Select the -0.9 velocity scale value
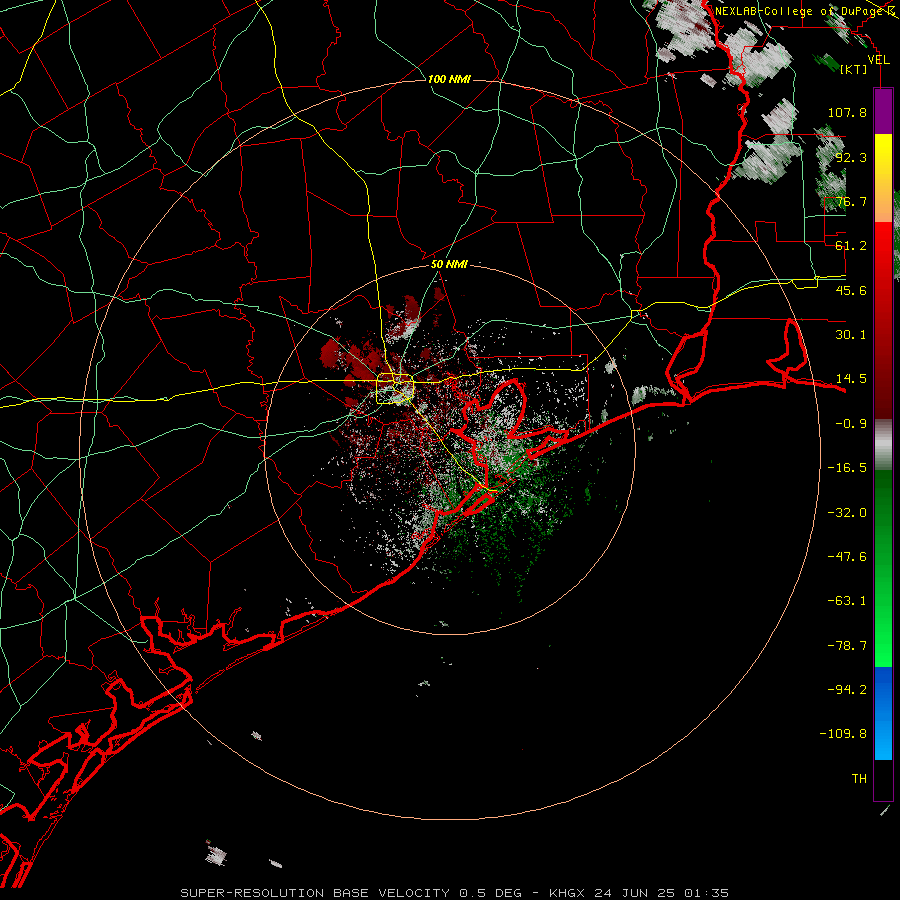Image resolution: width=900 pixels, height=900 pixels. pos(851,424)
